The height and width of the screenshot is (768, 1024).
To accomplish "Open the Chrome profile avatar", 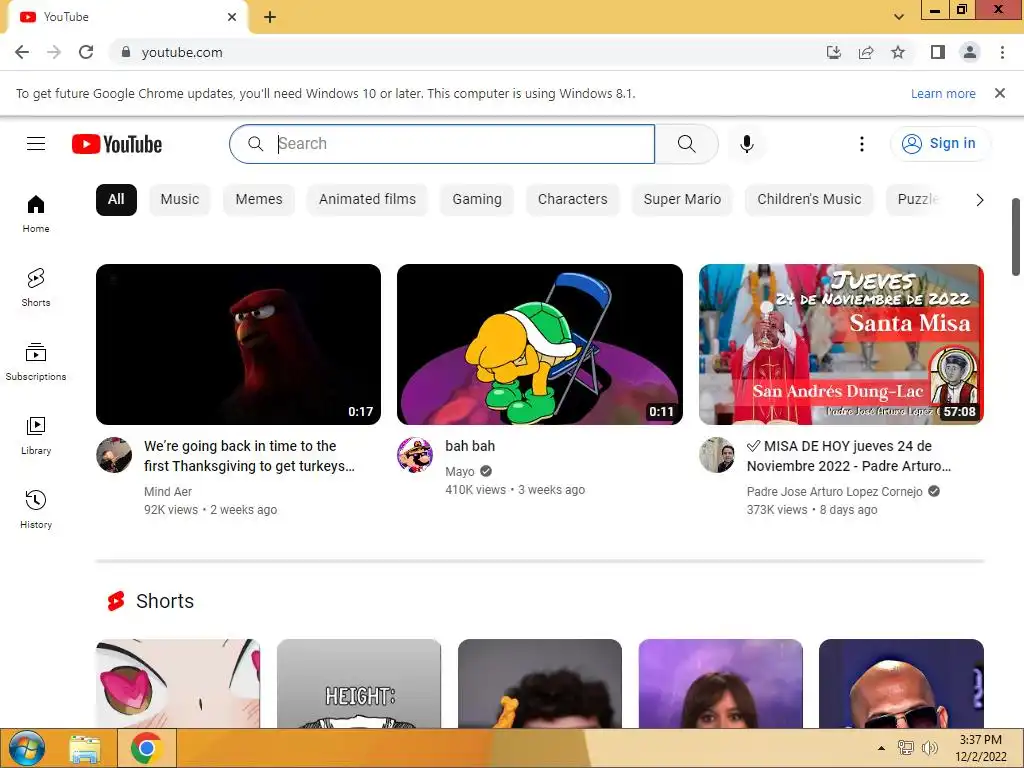I will pos(970,52).
